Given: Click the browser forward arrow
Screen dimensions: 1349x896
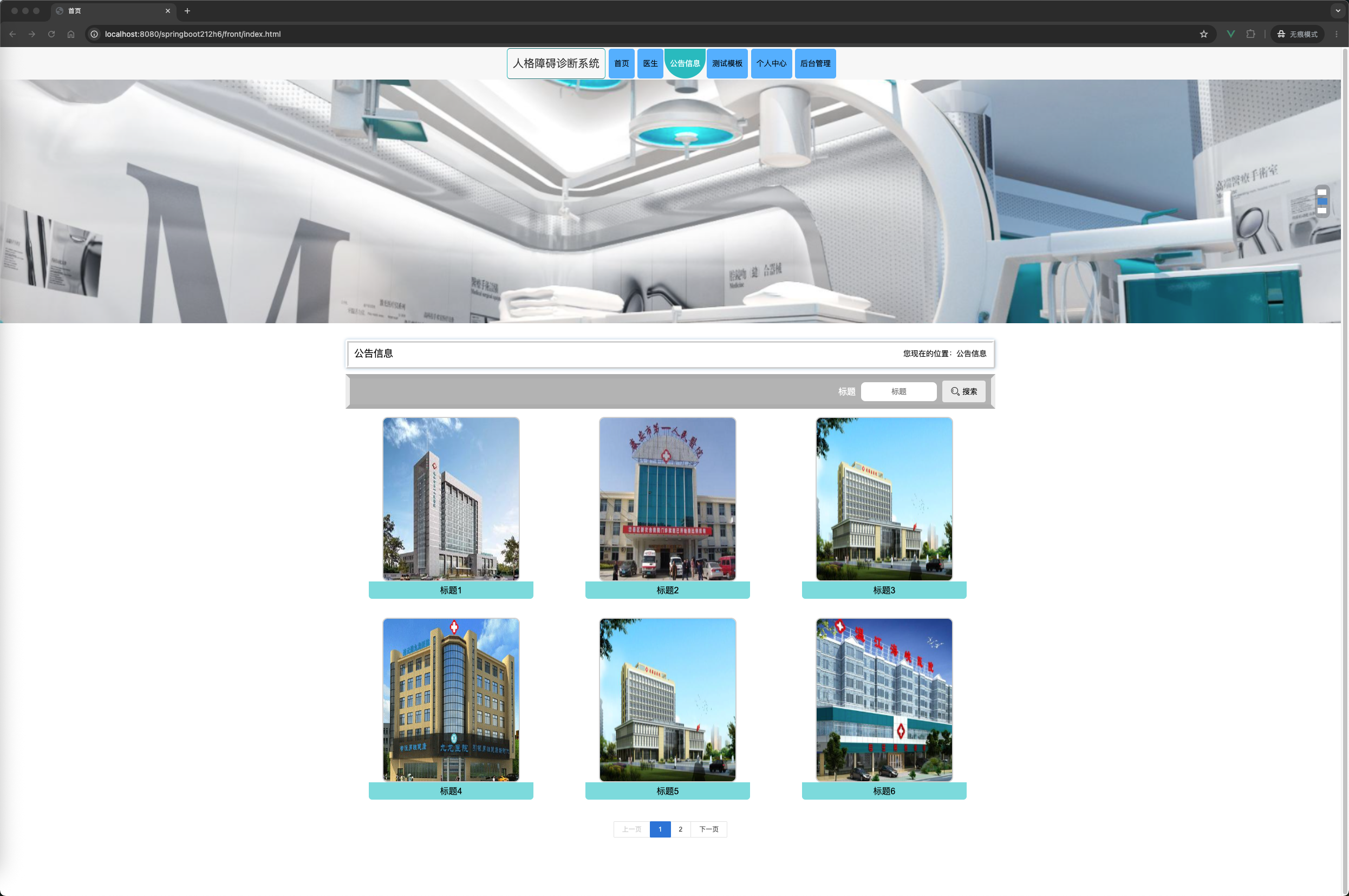Looking at the screenshot, I should pyautogui.click(x=32, y=34).
